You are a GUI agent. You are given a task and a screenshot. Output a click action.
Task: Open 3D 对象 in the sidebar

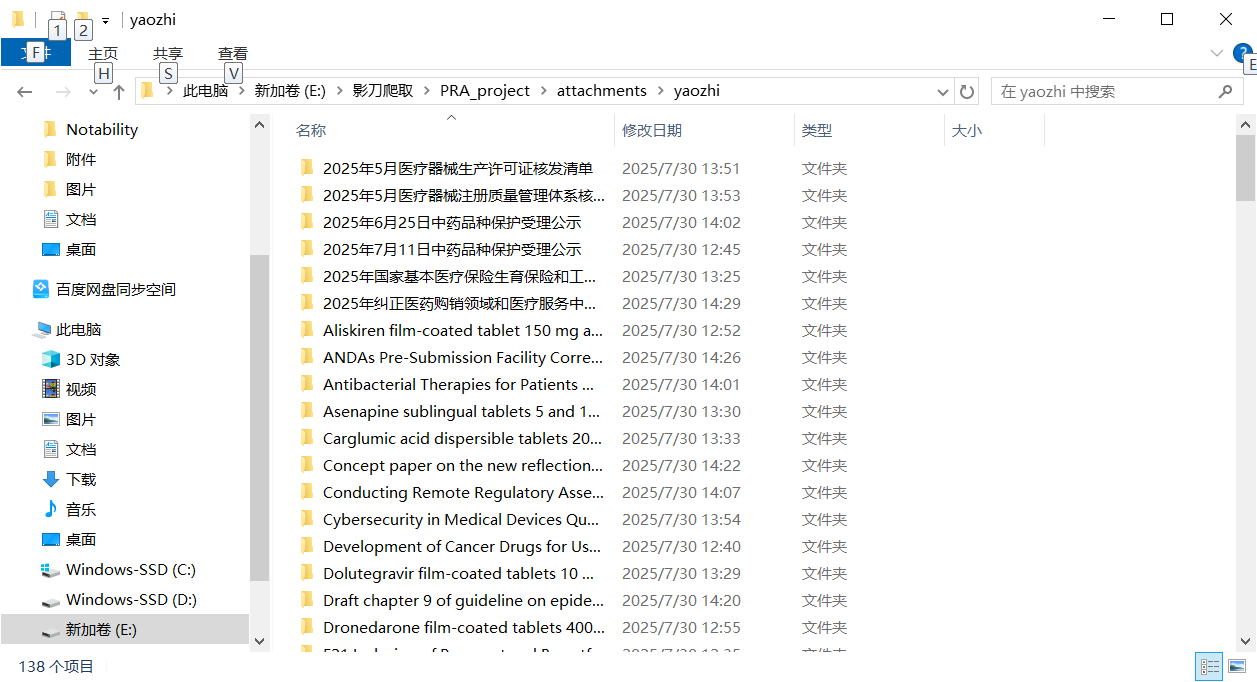coord(93,359)
